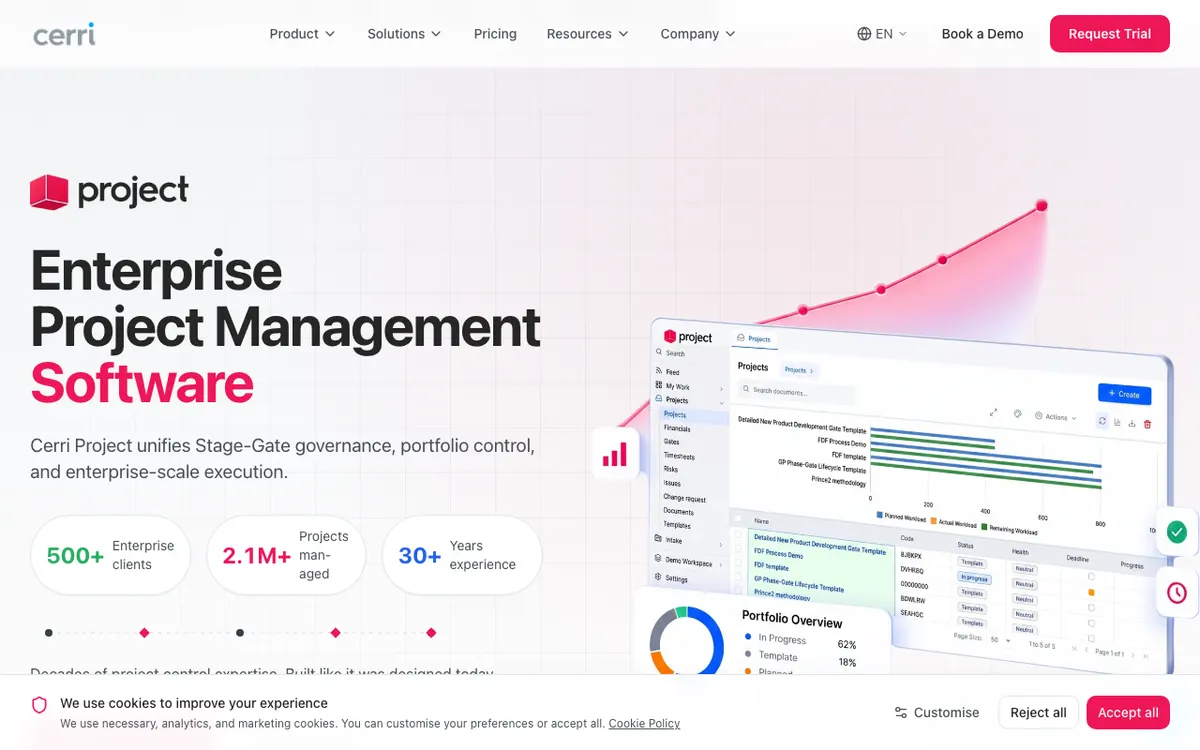Image resolution: width=1200 pixels, height=750 pixels.
Task: Click the In progress status badge
Action: tap(973, 578)
